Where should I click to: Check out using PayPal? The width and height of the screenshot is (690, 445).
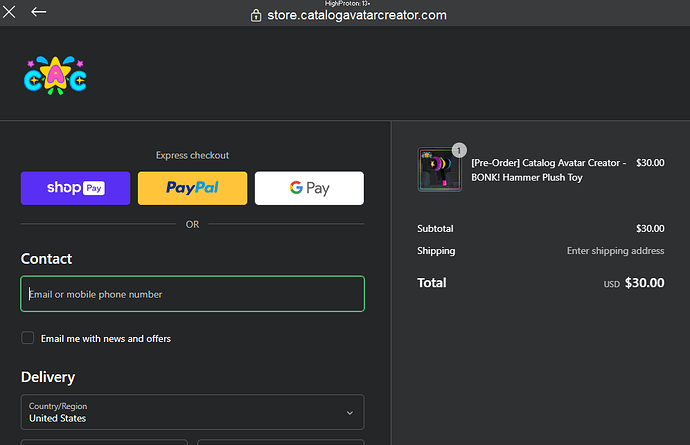[x=192, y=188]
